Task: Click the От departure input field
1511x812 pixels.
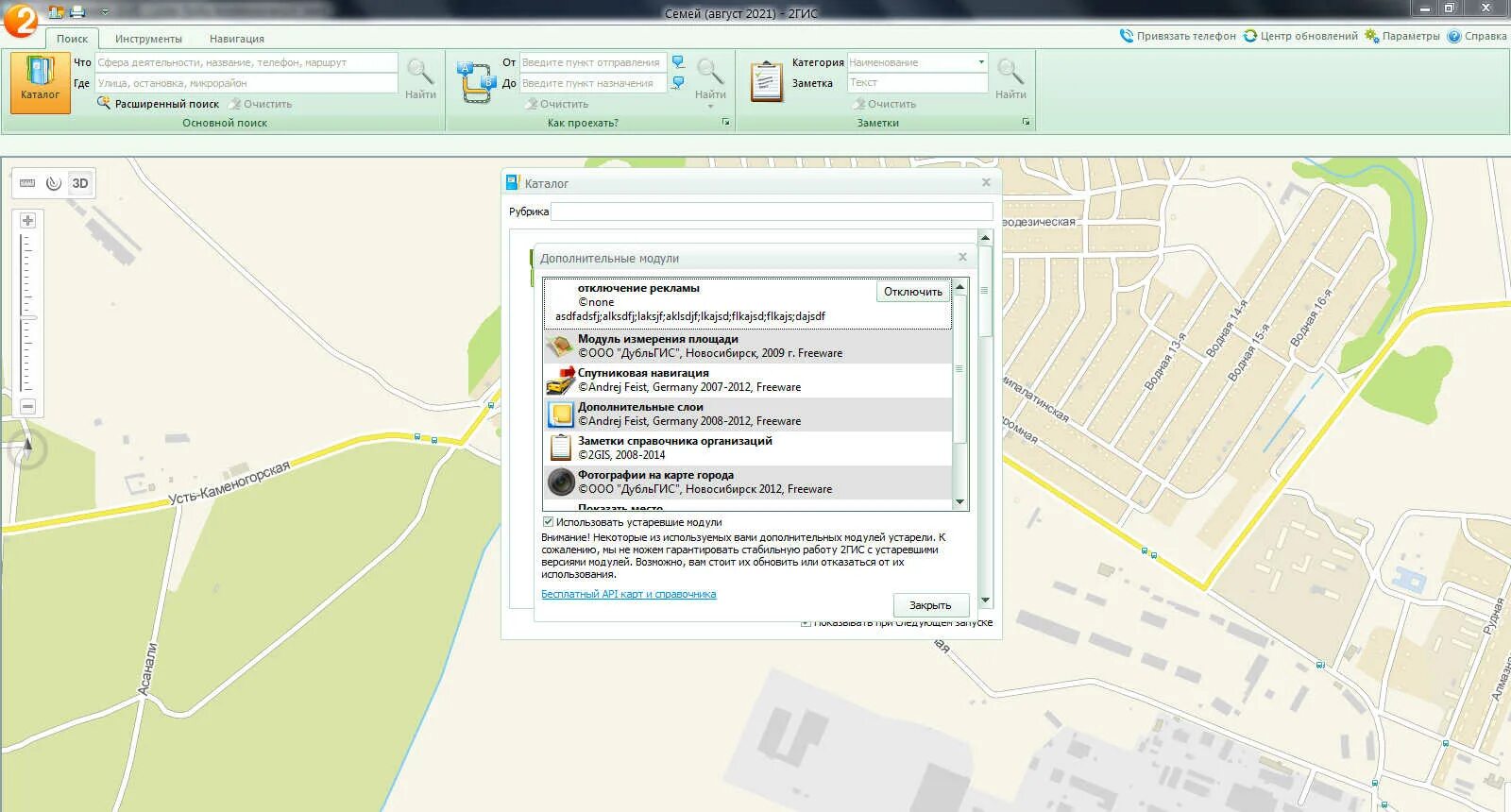Action: (x=593, y=62)
